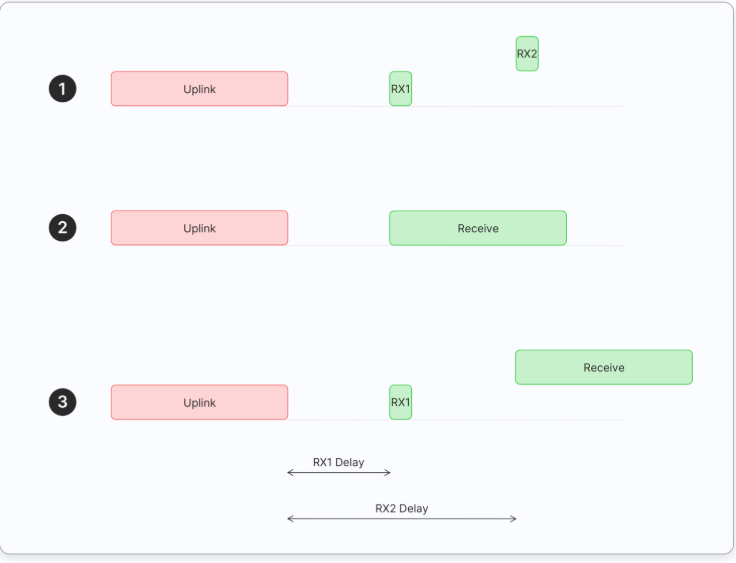
Task: Select the number 3 circle badge
Action: pos(63,403)
